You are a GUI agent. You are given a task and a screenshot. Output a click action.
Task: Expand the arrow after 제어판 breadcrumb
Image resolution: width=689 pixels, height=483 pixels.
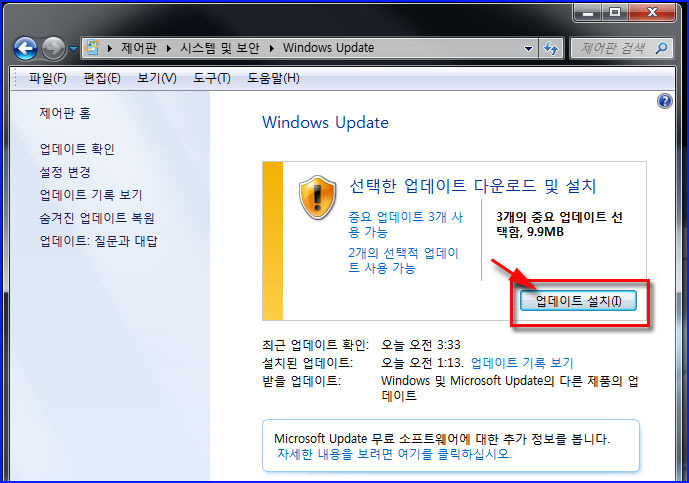[168, 48]
